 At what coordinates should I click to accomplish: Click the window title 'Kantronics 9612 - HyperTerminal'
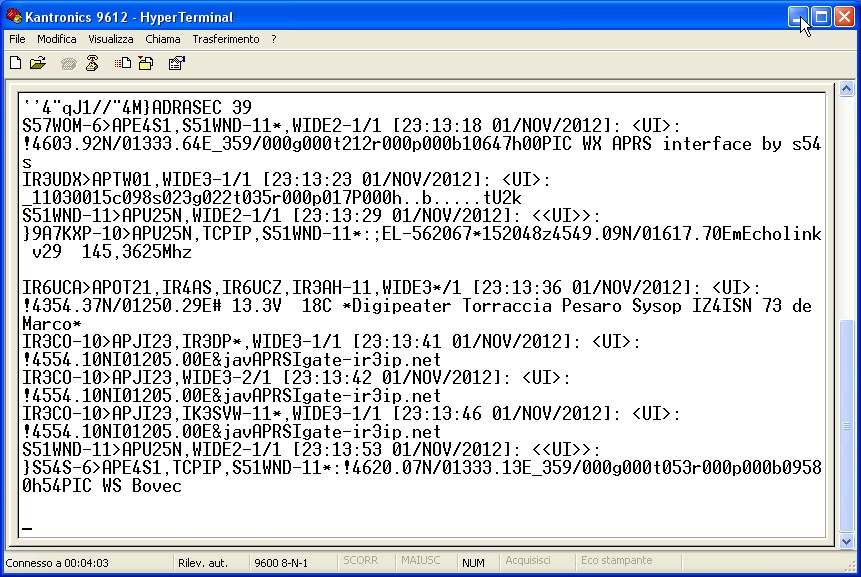tap(129, 17)
